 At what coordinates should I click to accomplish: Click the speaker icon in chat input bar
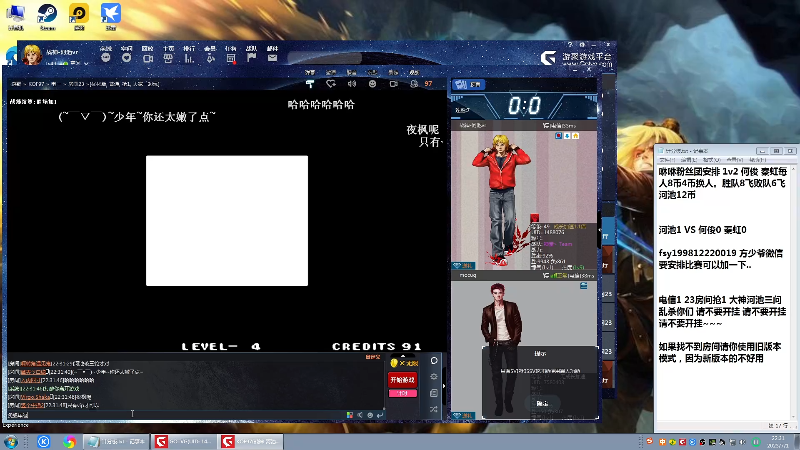360,415
